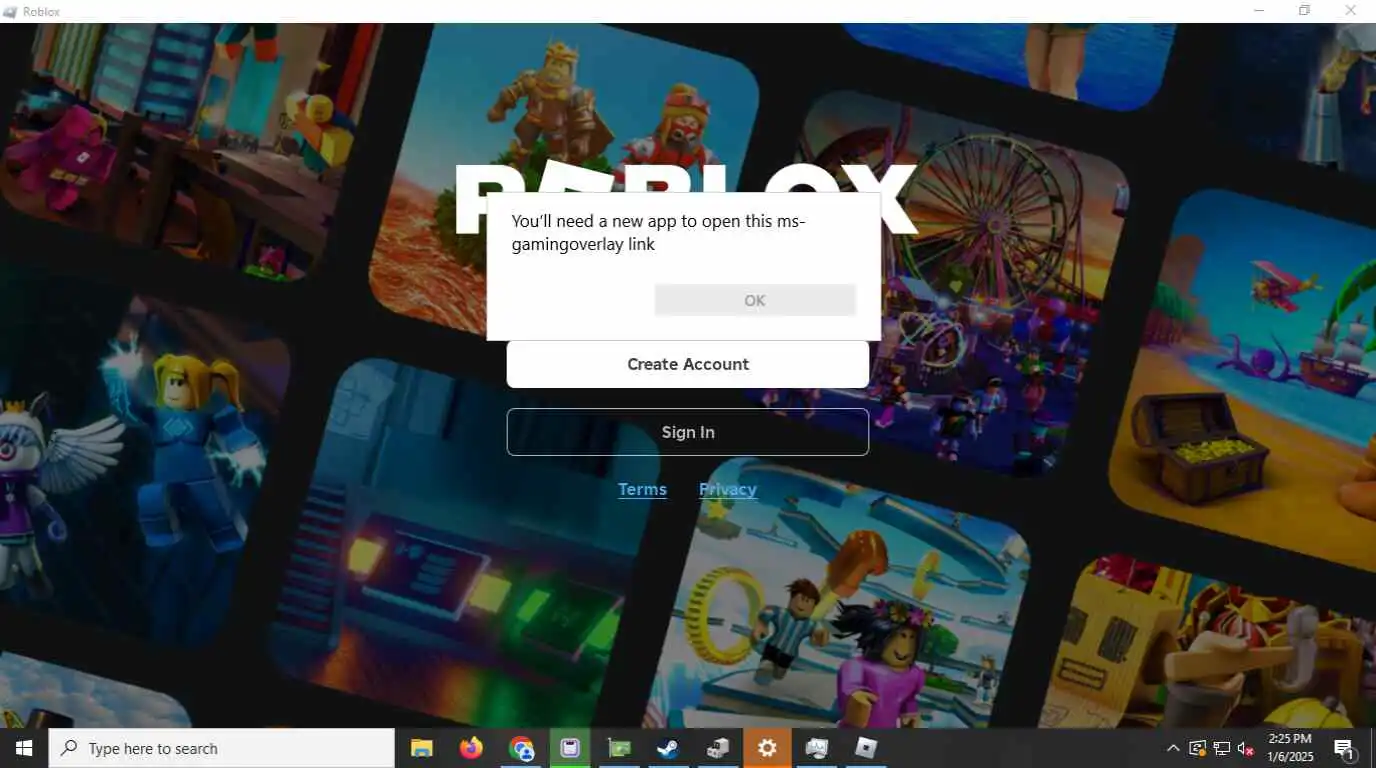Click the Roblox title bar icon
The image size is (1376, 768).
pos(10,12)
